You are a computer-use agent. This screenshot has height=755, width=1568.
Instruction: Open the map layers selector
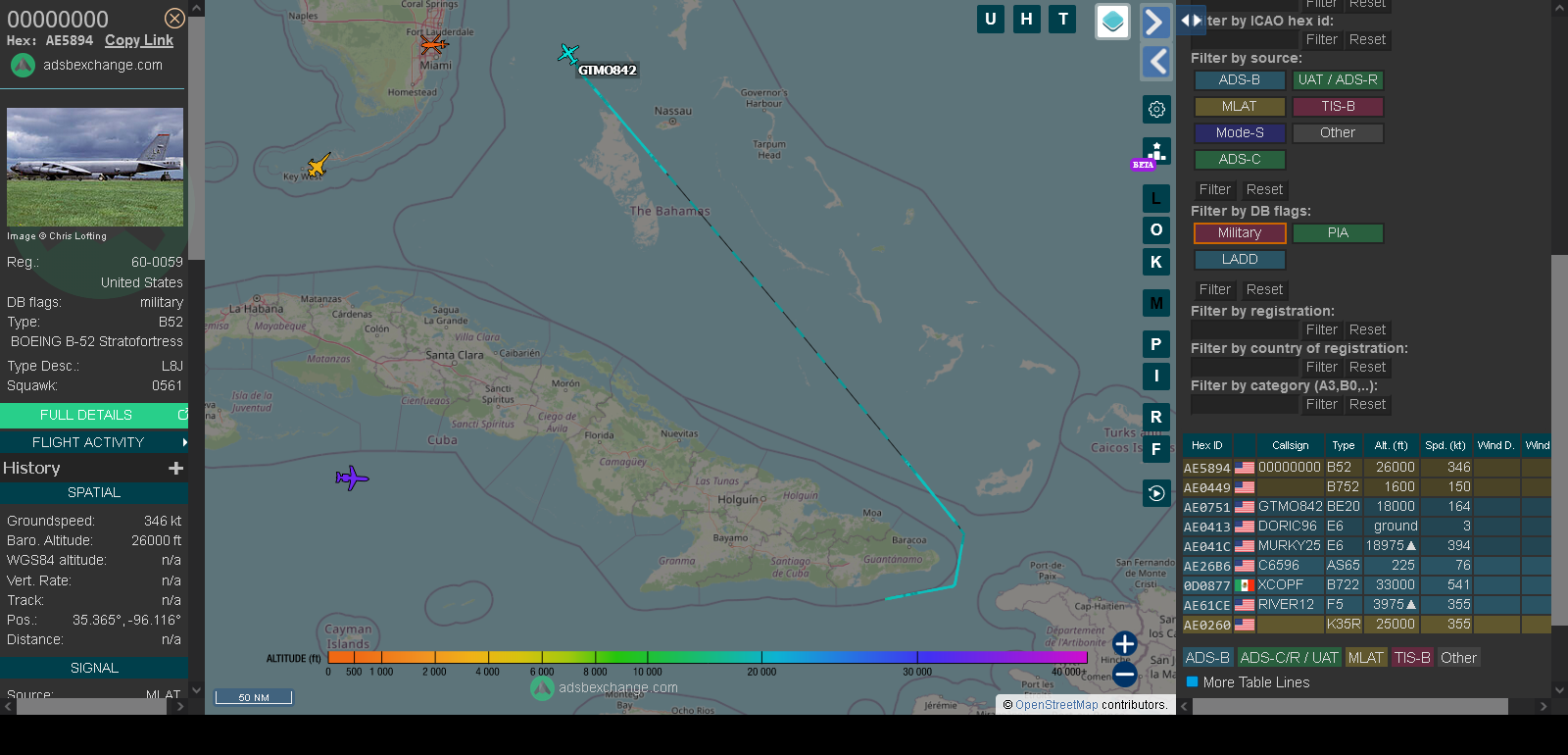tap(1112, 22)
